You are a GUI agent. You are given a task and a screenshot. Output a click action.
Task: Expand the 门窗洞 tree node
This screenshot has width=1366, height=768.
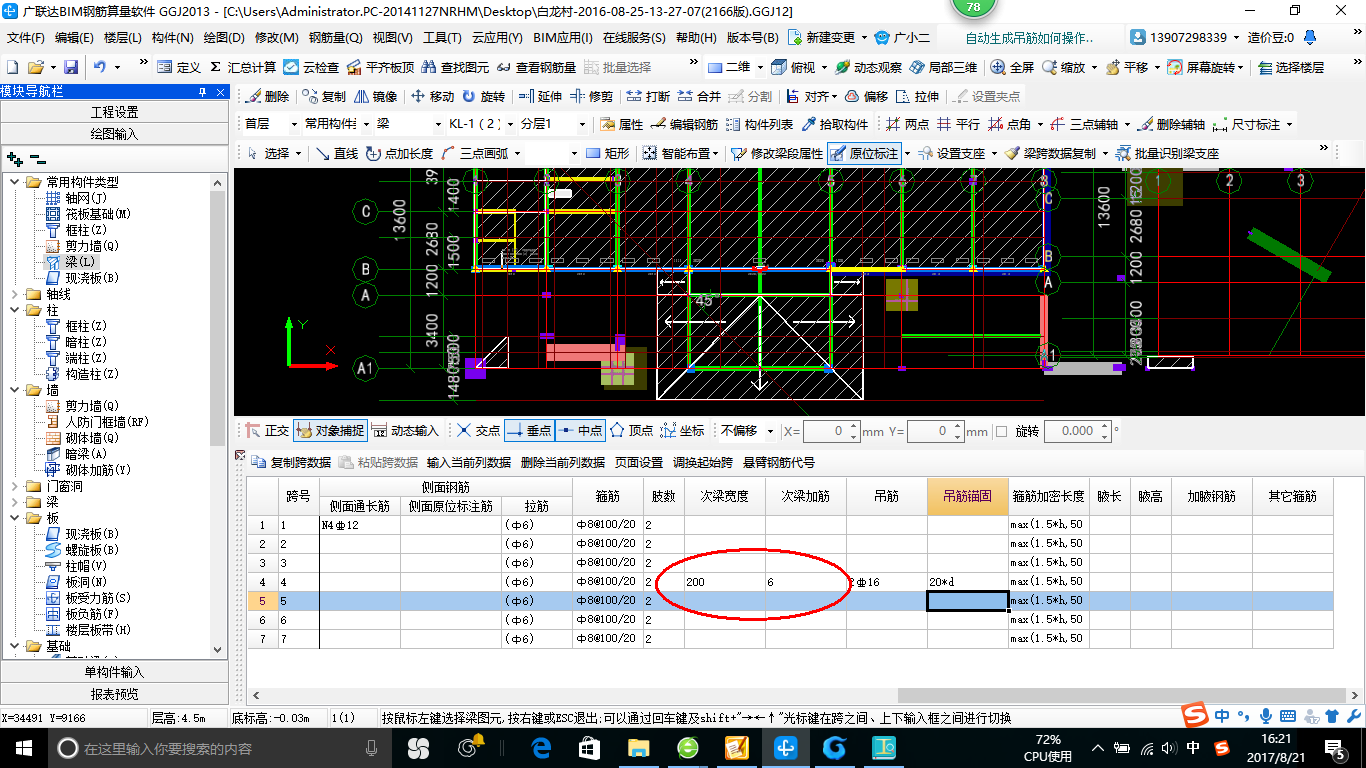pos(15,486)
